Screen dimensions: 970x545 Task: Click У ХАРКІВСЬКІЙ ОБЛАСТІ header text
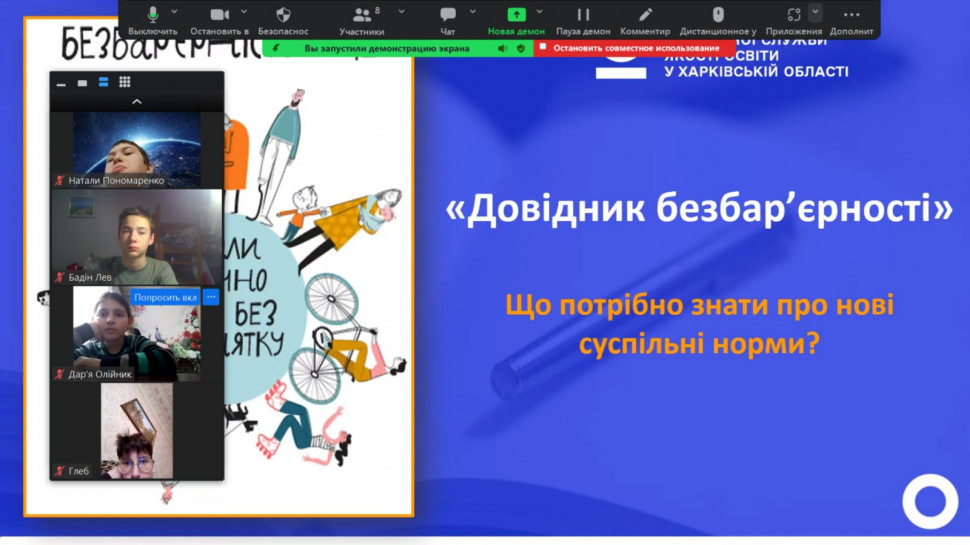pyautogui.click(x=756, y=72)
